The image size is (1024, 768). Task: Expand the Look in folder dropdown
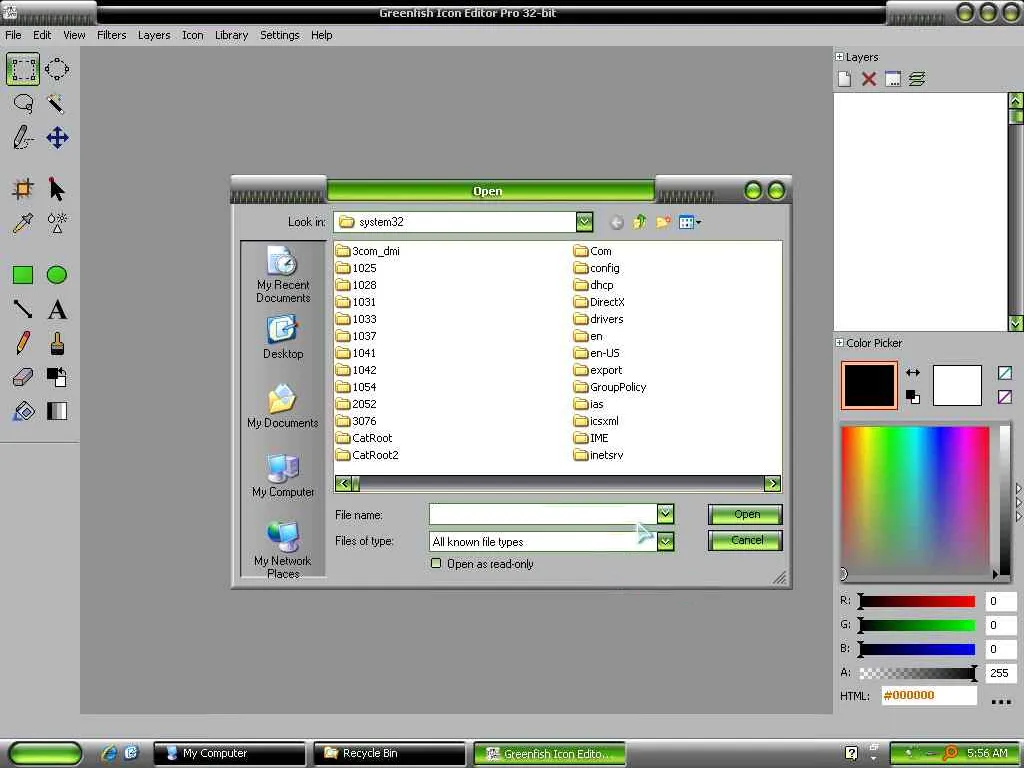584,222
